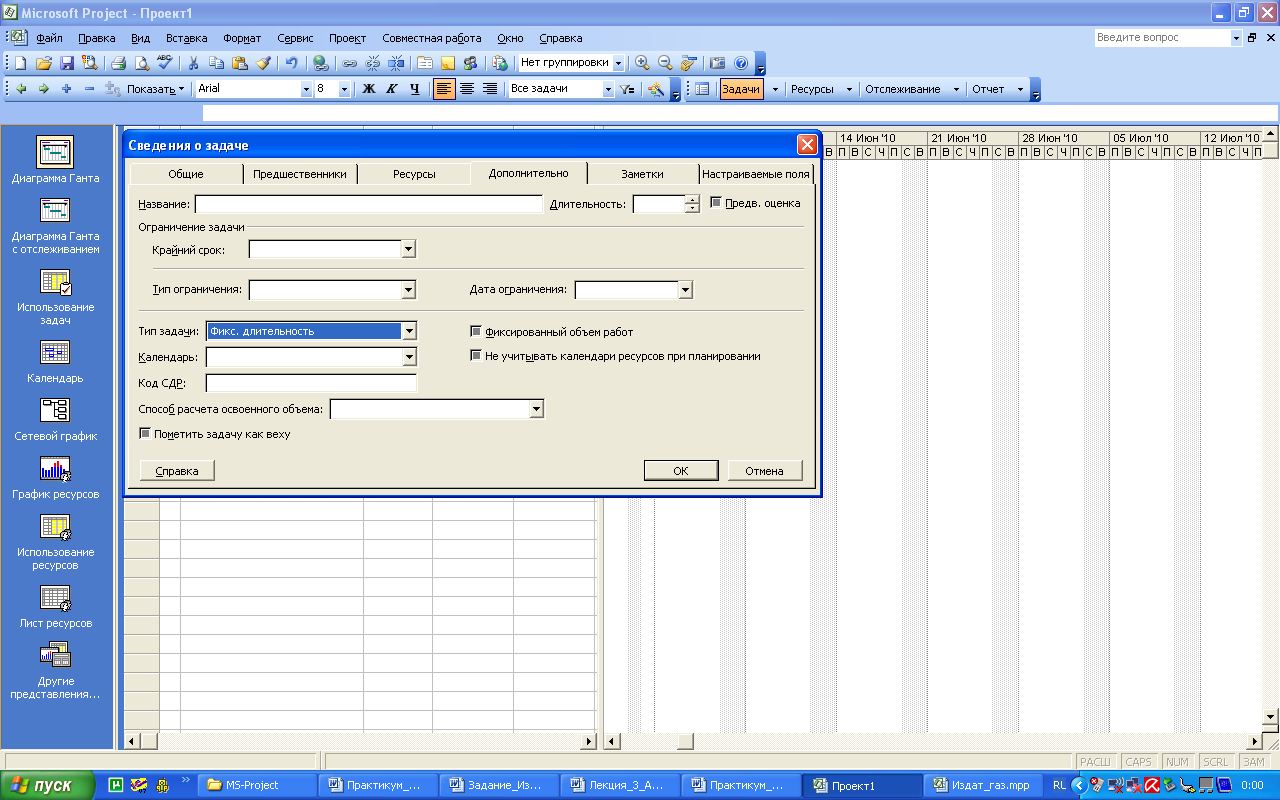Click the Paste clipboard icon
Screen dimensions: 1280x800
click(x=240, y=62)
